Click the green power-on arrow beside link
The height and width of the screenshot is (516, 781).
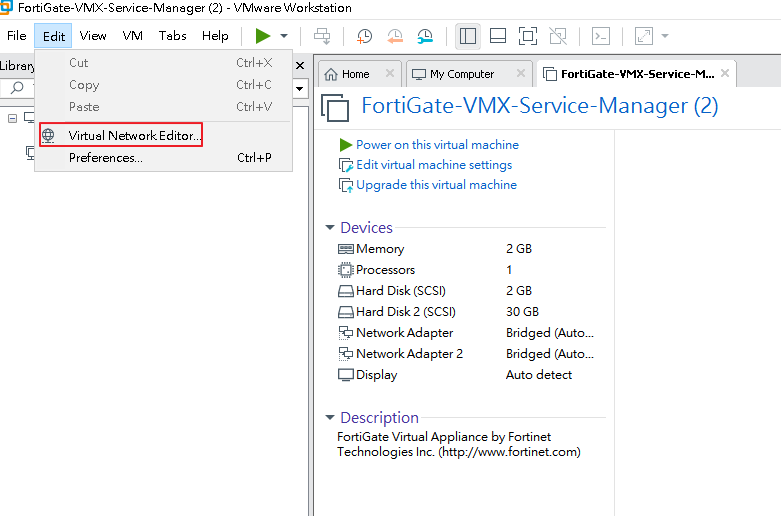[x=346, y=145]
